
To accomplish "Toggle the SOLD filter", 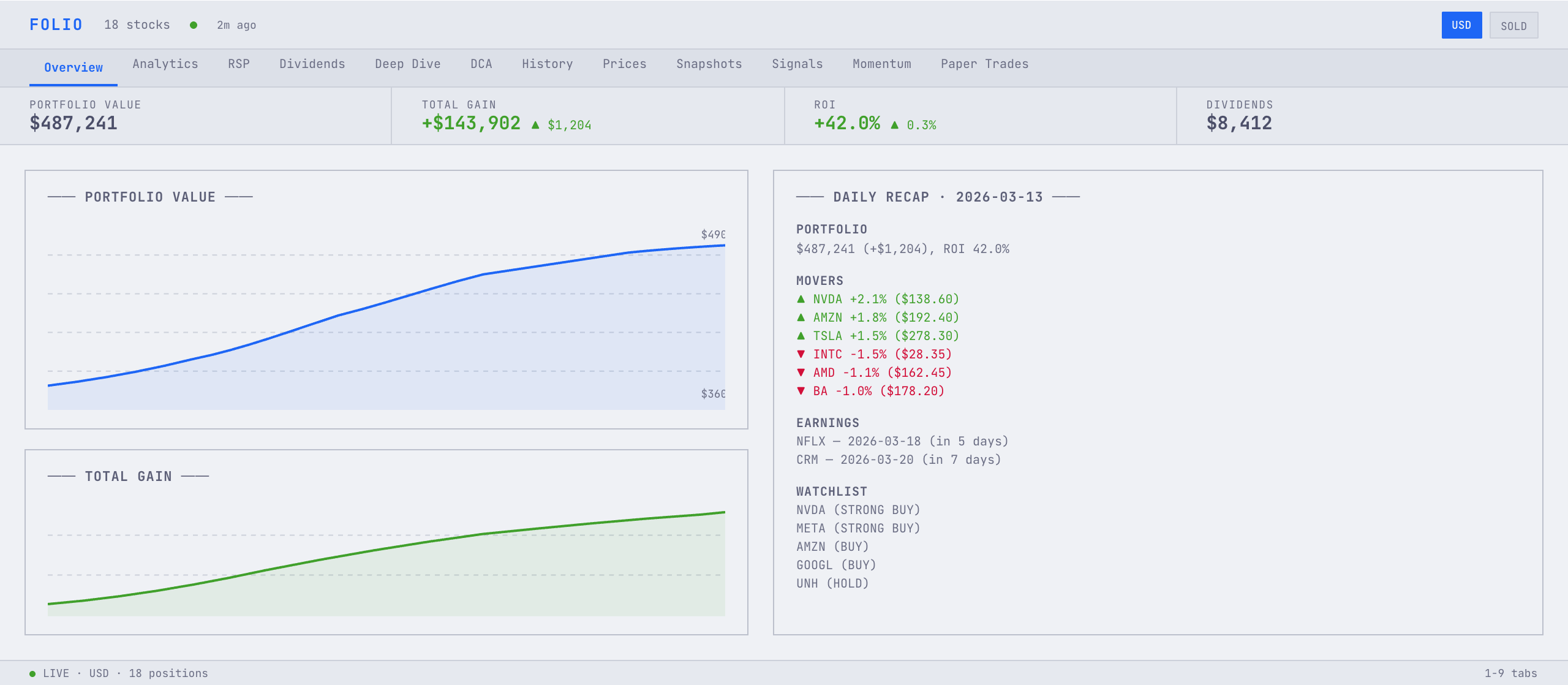I will [x=1513, y=25].
